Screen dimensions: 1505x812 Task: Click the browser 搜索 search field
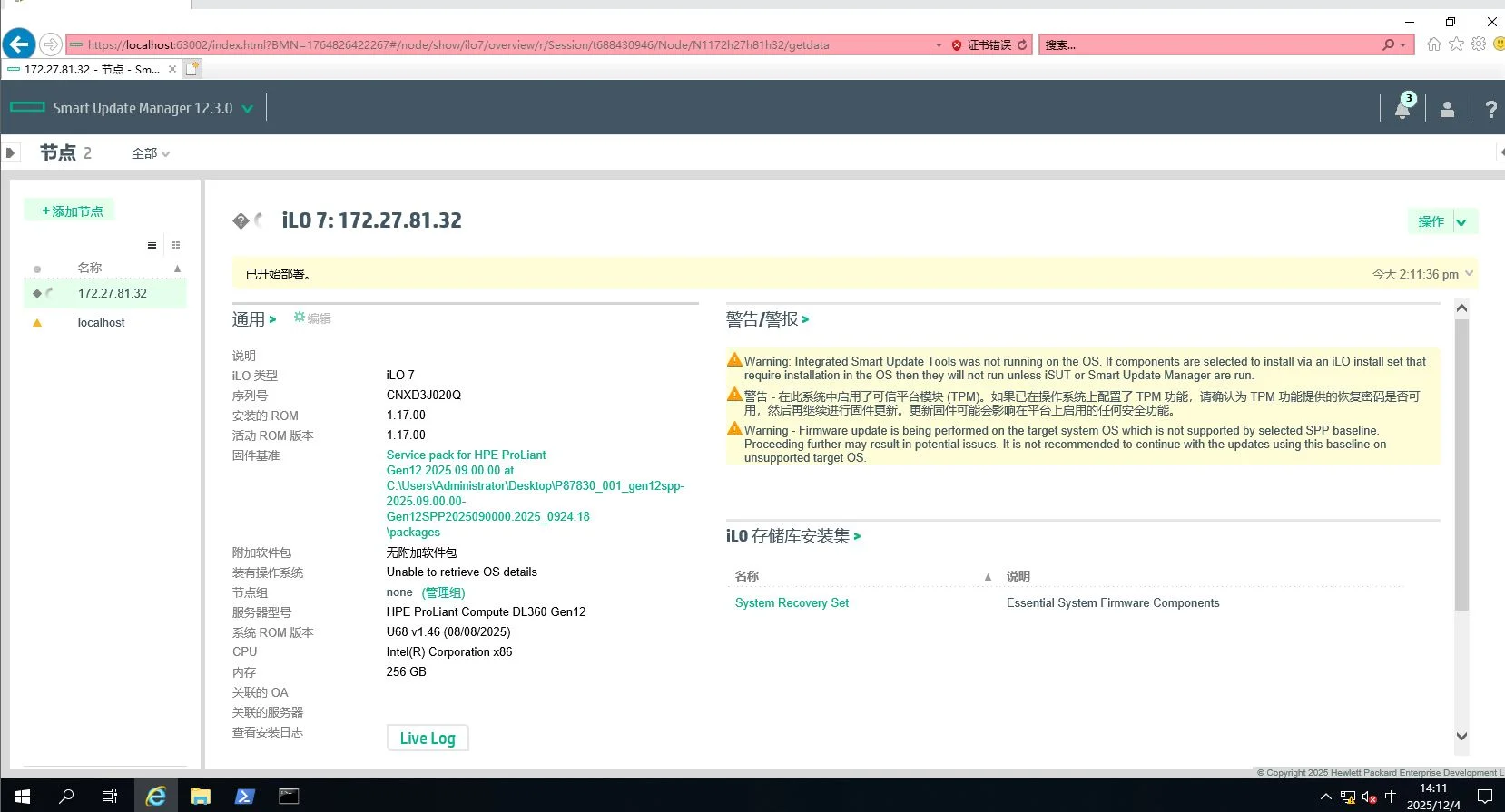(x=1211, y=44)
